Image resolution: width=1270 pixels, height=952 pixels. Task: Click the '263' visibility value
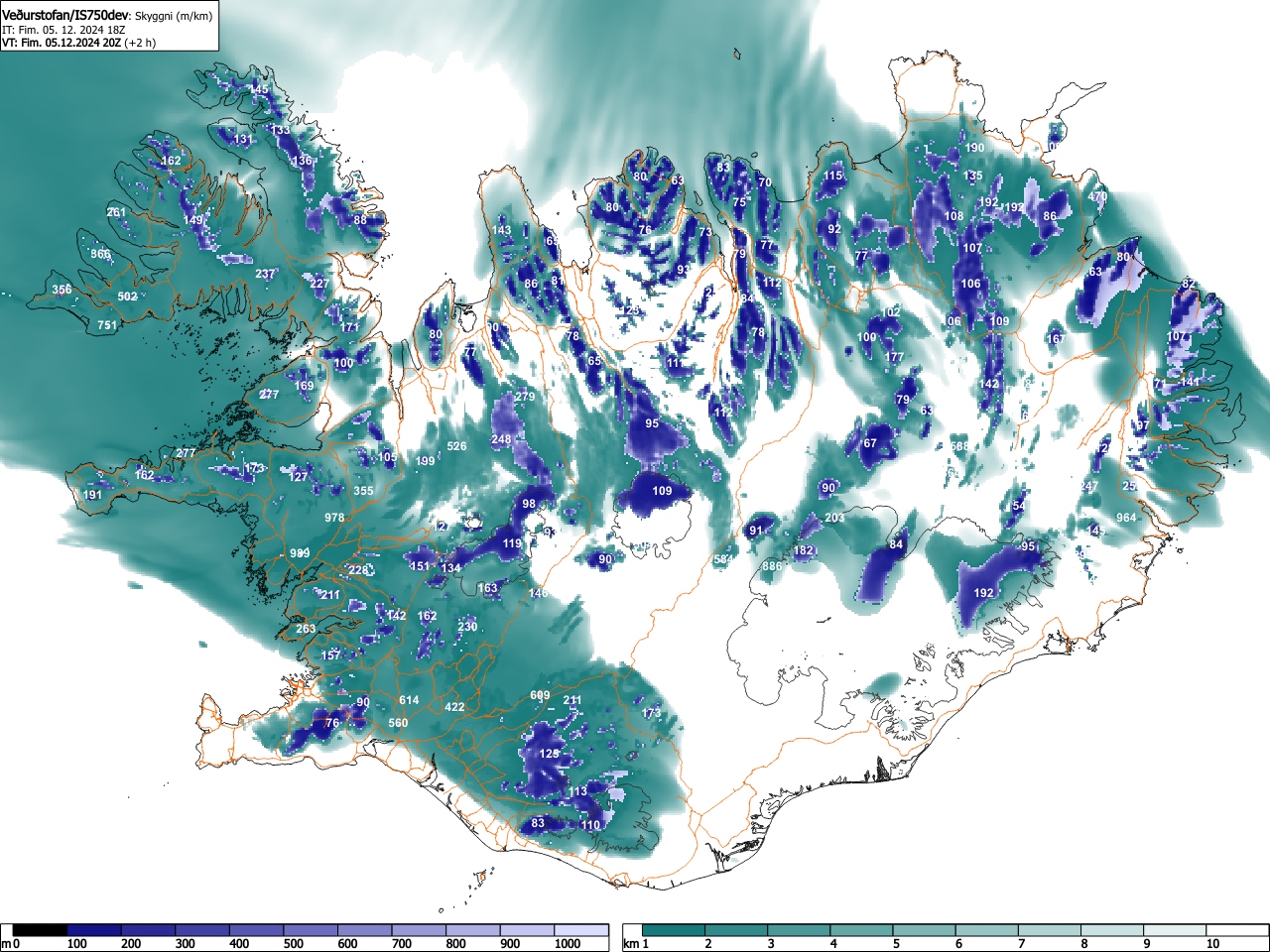[306, 629]
